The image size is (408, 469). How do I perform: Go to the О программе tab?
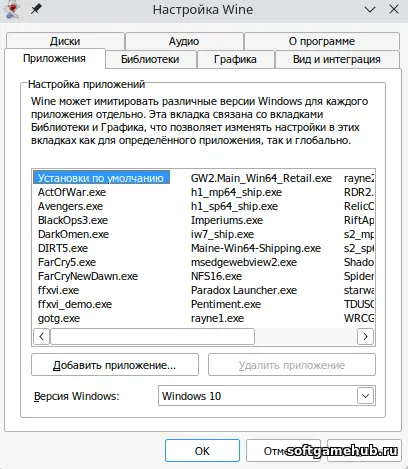click(322, 41)
